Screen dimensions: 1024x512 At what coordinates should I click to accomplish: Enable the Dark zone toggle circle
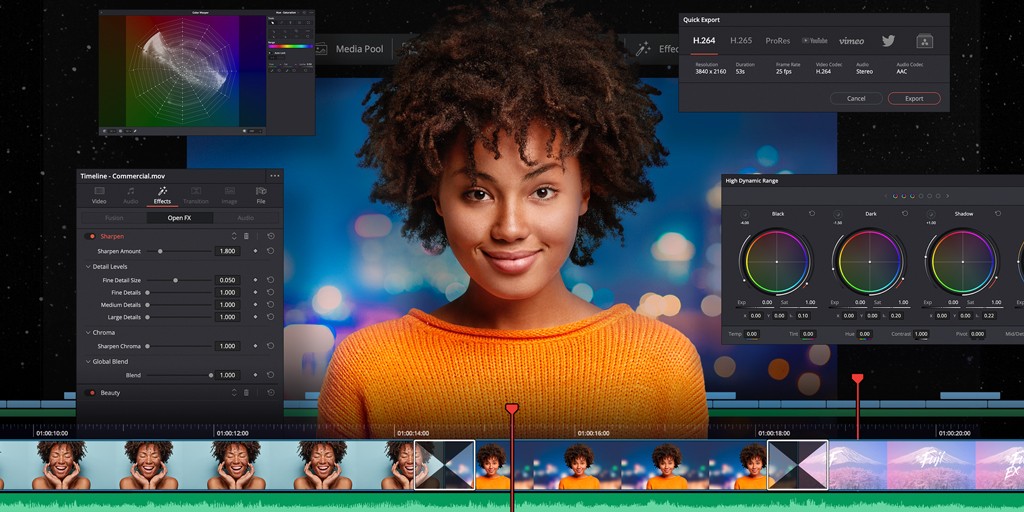pyautogui.click(x=838, y=214)
